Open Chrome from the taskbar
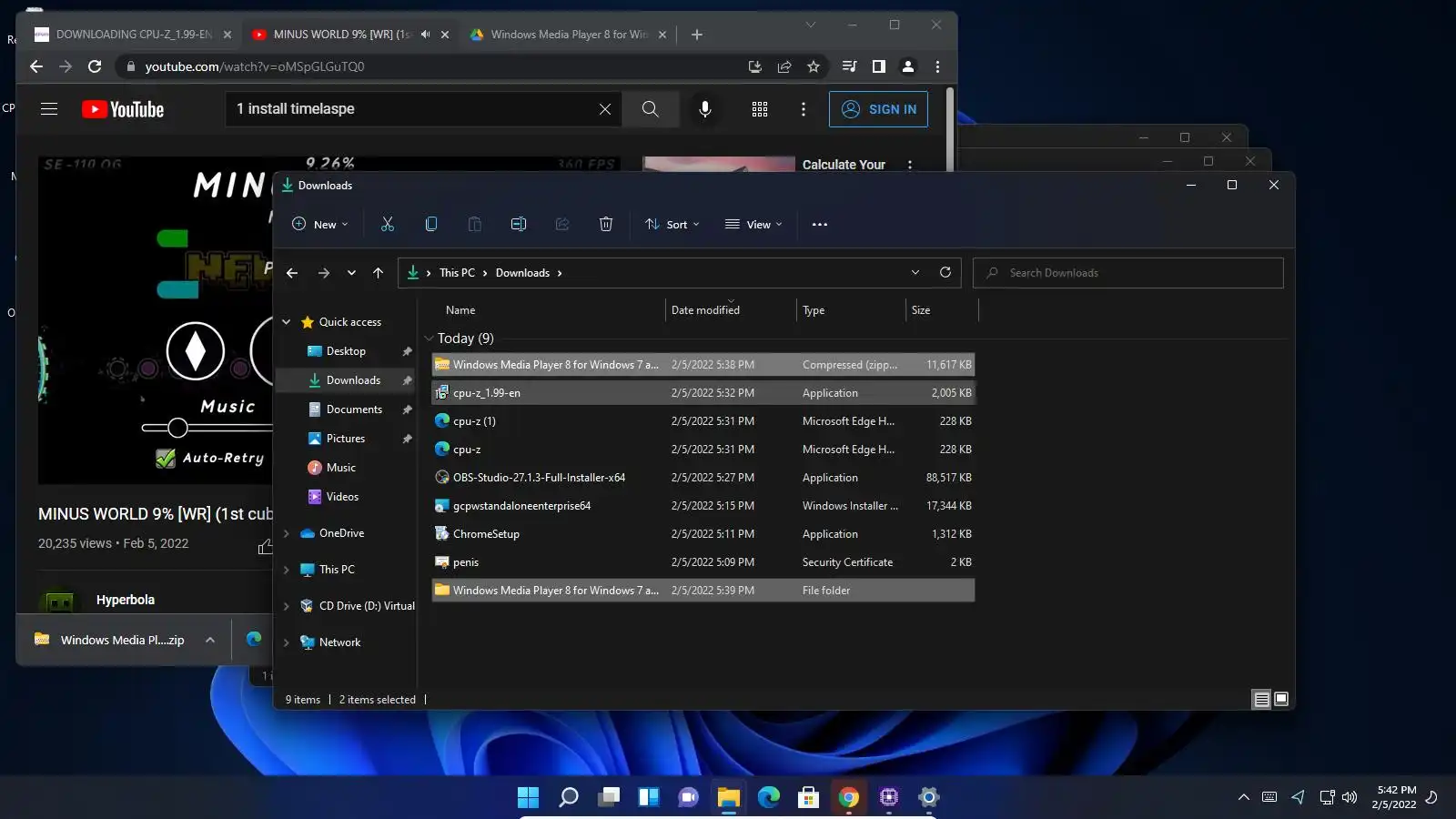Viewport: 1456px width, 819px height. click(849, 798)
